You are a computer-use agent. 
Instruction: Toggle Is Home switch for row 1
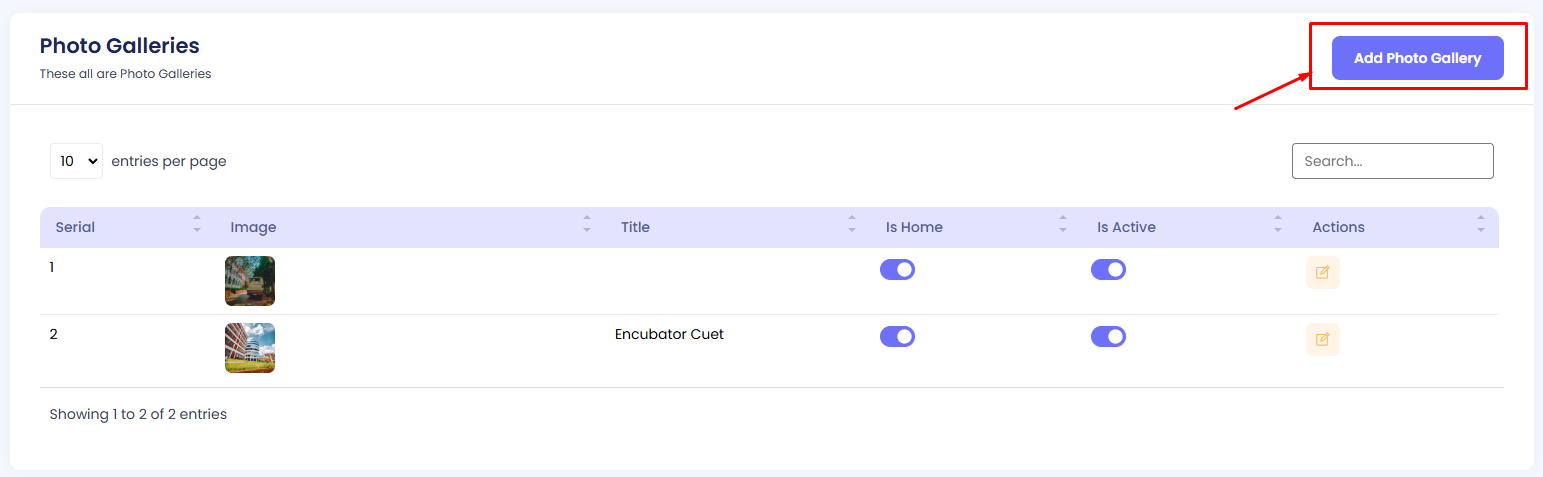coord(897,270)
